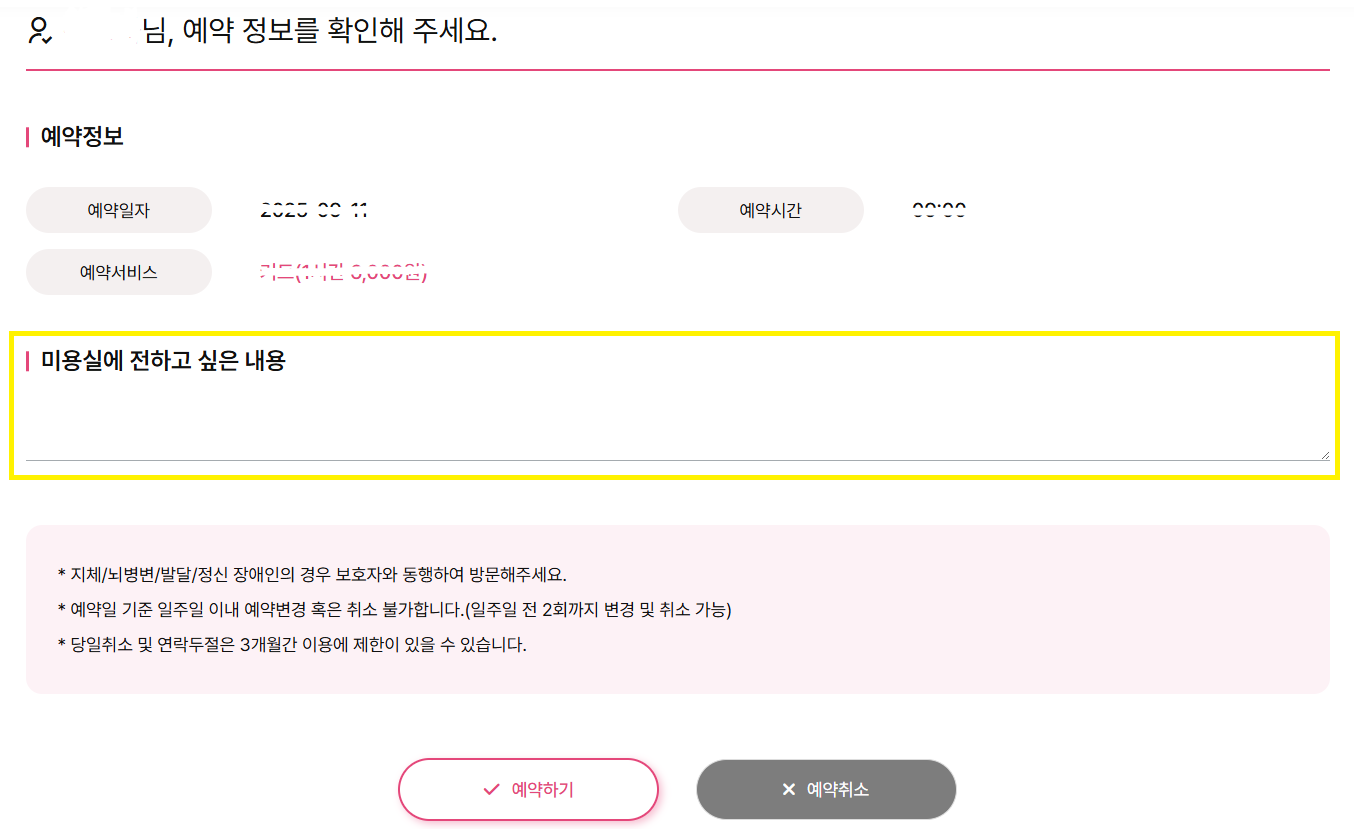Select the 예약서비스 label pill

tap(119, 272)
